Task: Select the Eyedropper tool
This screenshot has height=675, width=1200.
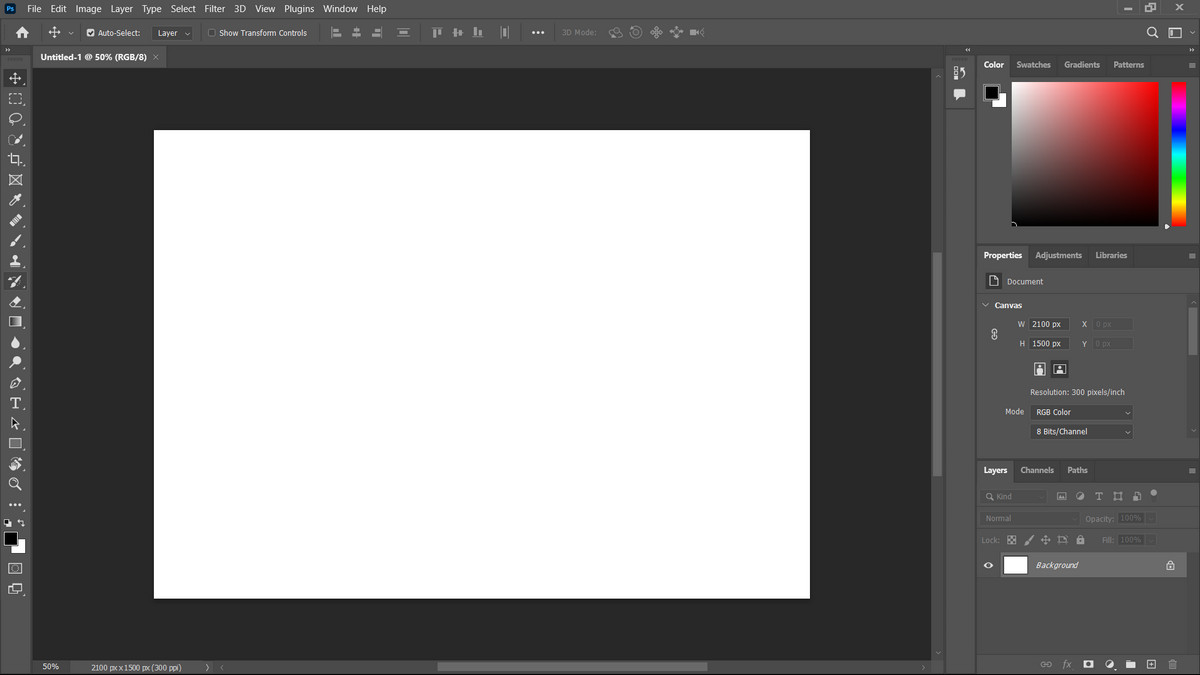Action: click(15, 200)
